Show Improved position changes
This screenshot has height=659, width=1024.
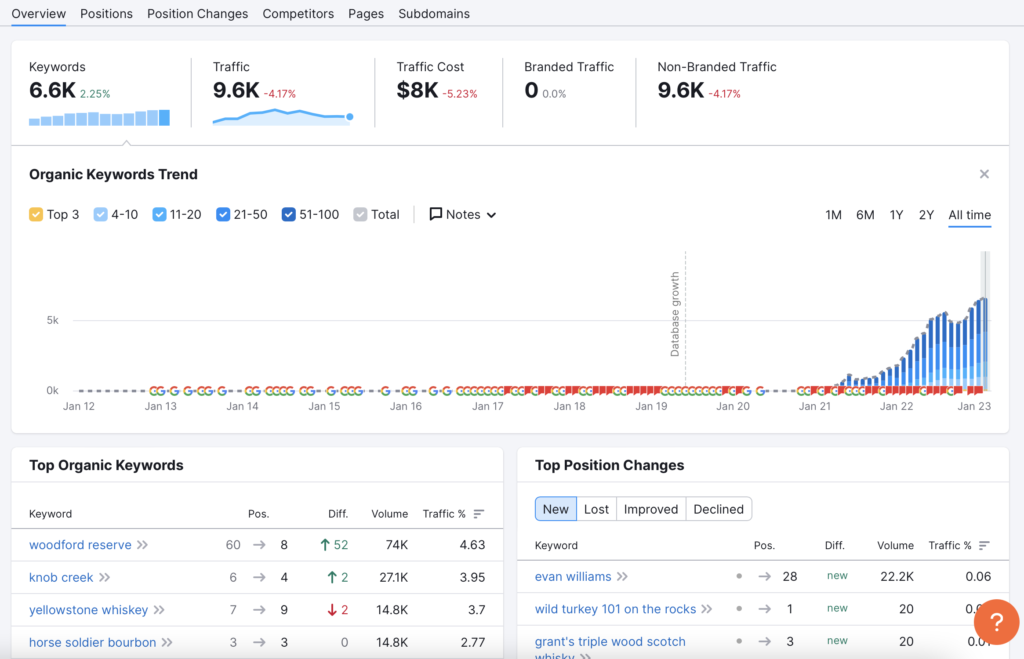coord(651,509)
